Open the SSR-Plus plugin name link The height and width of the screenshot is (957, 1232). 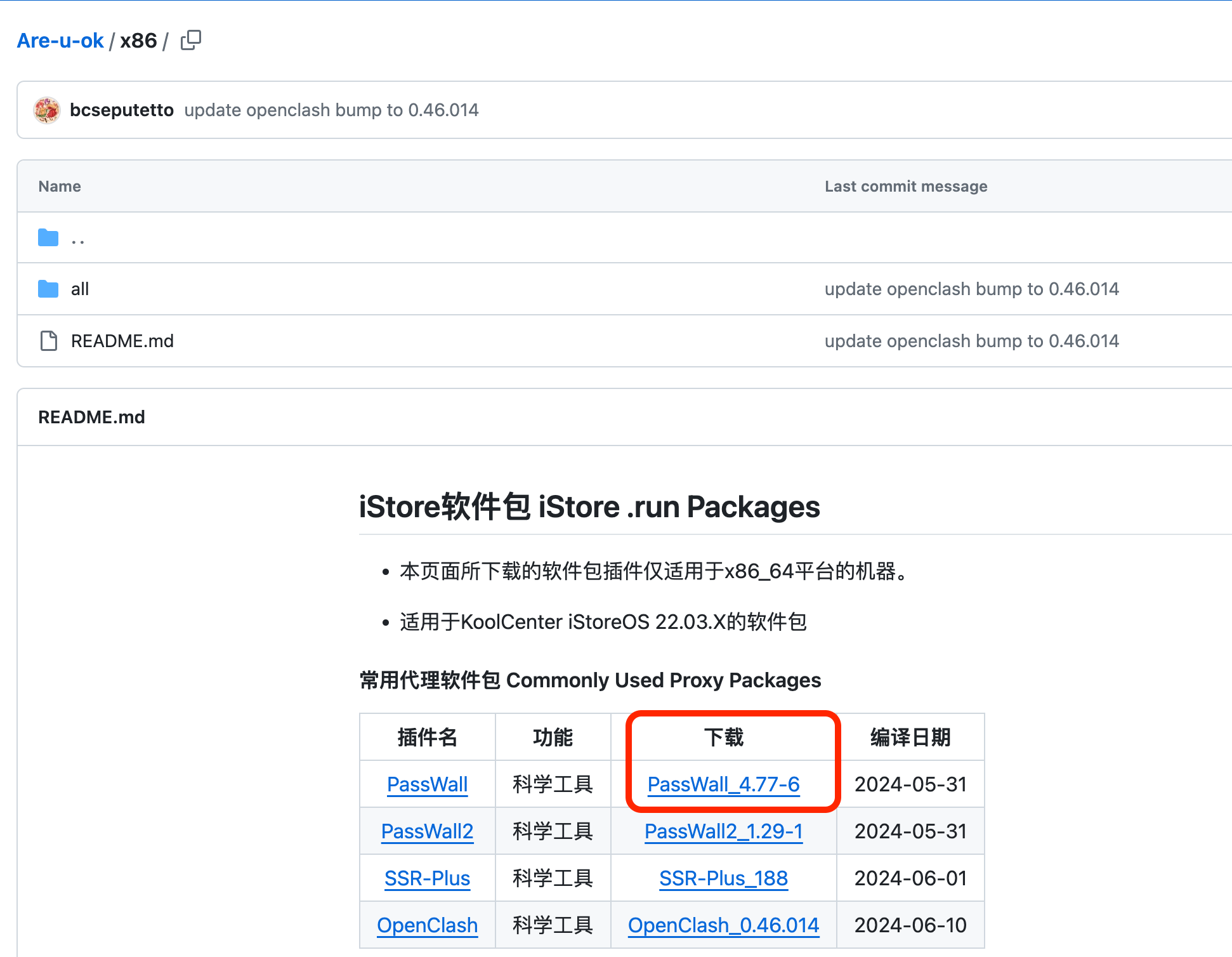tap(427, 878)
